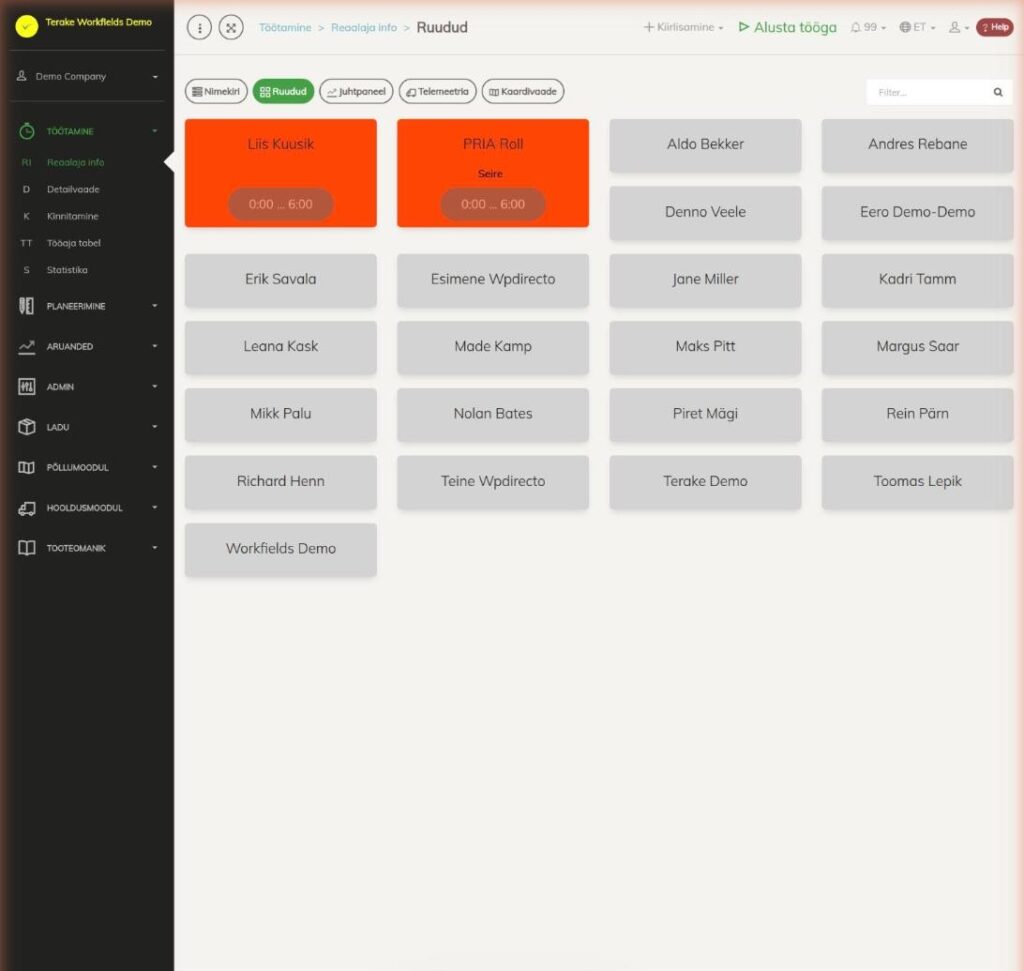Viewport: 1024px width, 971px height.
Task: Select the Andres Rebane tile
Action: pyautogui.click(x=918, y=145)
